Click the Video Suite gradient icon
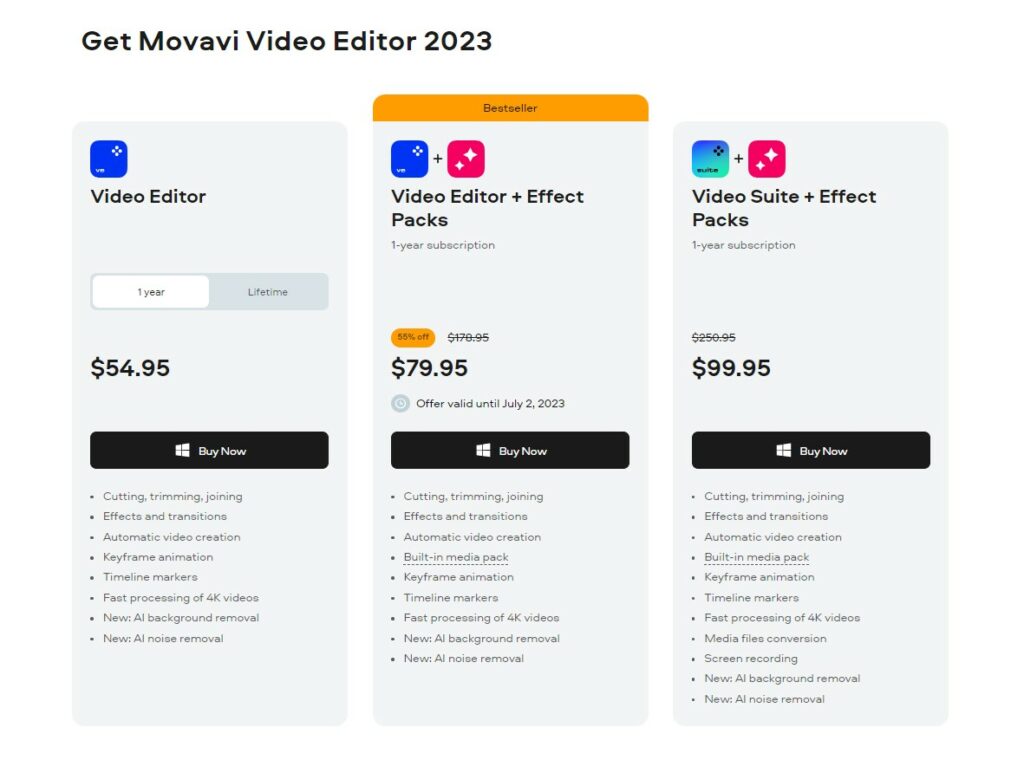 (711, 159)
